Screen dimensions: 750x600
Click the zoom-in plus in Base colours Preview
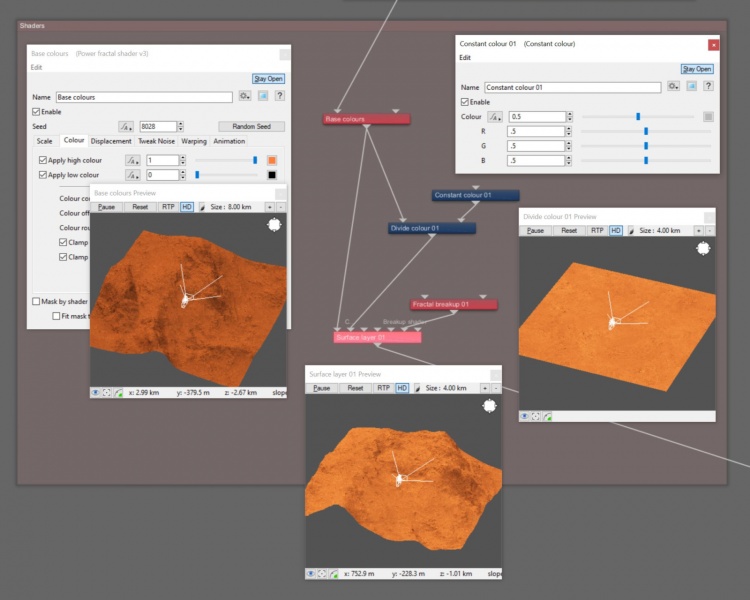pyautogui.click(x=270, y=207)
